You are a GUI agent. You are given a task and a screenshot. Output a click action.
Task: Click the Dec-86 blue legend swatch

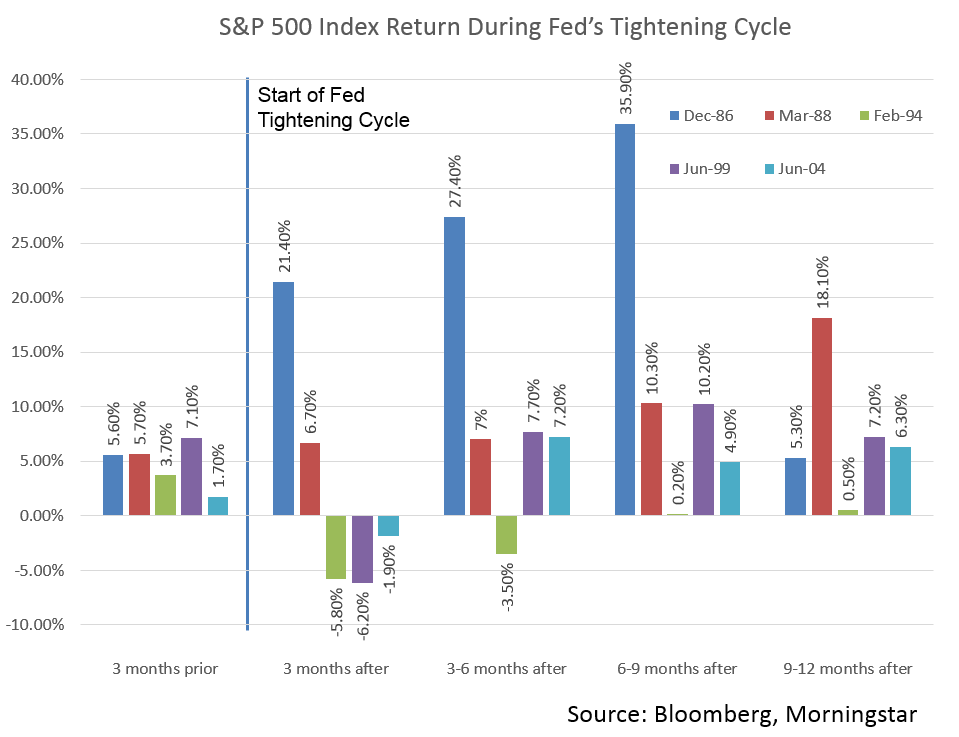pyautogui.click(x=675, y=116)
